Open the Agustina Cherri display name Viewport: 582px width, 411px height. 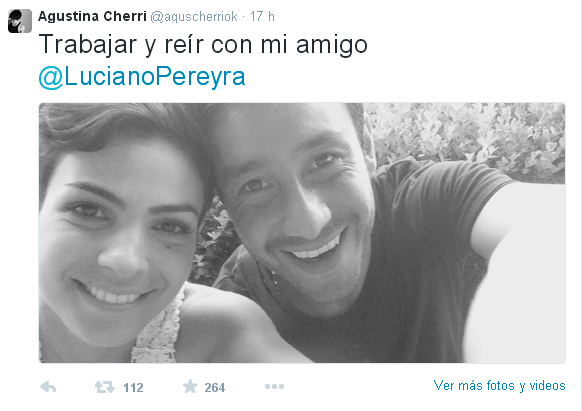click(92, 16)
